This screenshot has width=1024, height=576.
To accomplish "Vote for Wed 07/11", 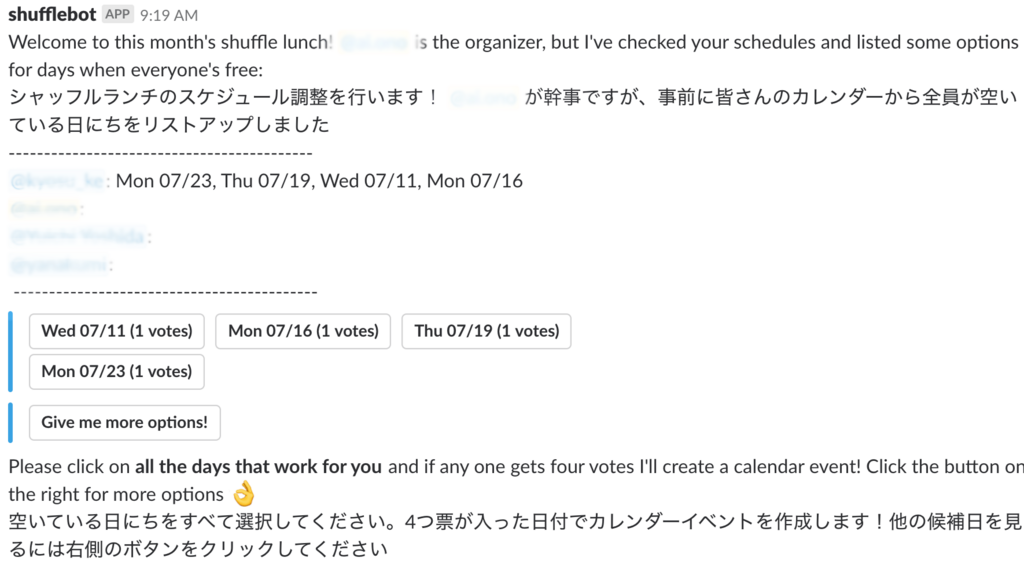I will [117, 331].
